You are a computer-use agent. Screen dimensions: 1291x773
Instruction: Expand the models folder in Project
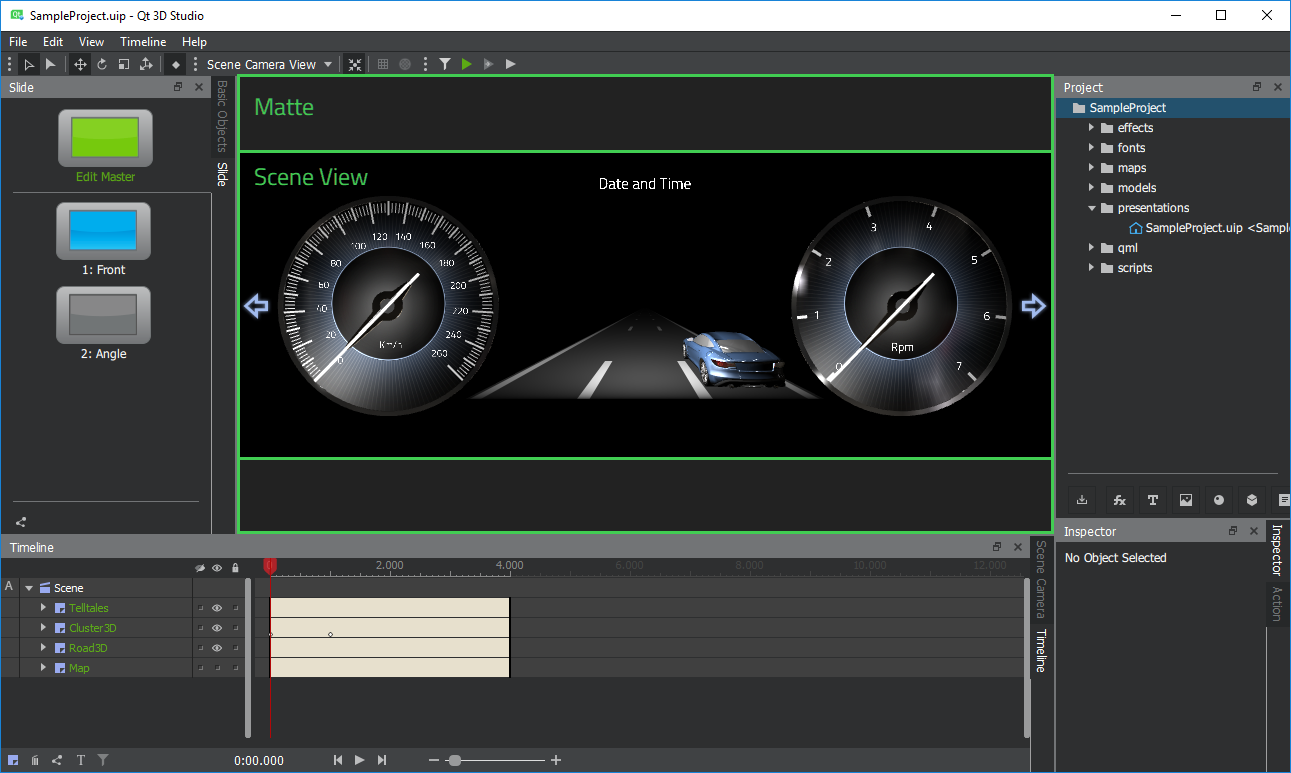coord(1091,188)
